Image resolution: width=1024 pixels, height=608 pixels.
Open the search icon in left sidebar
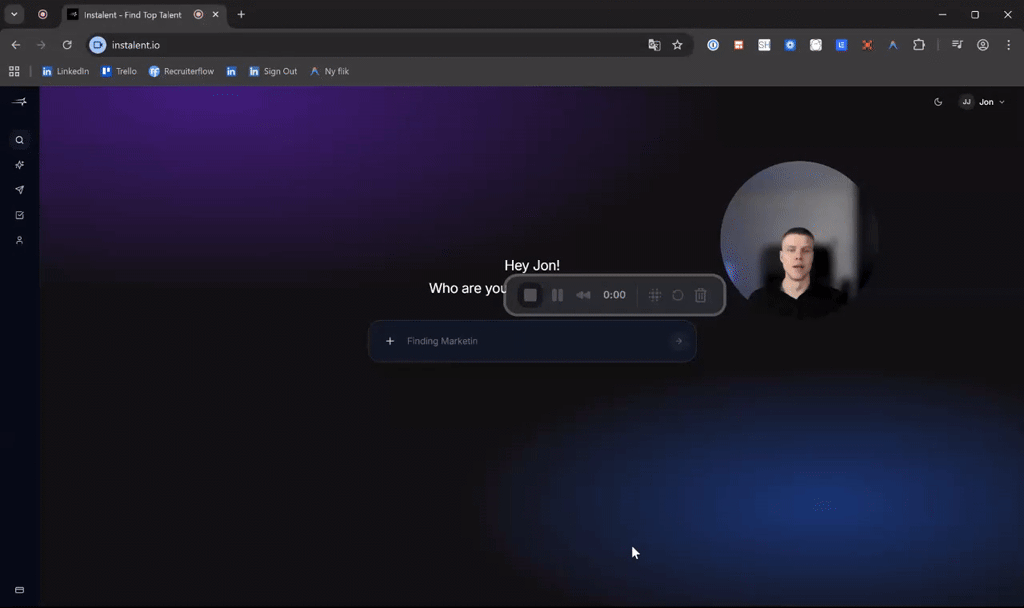[20, 140]
